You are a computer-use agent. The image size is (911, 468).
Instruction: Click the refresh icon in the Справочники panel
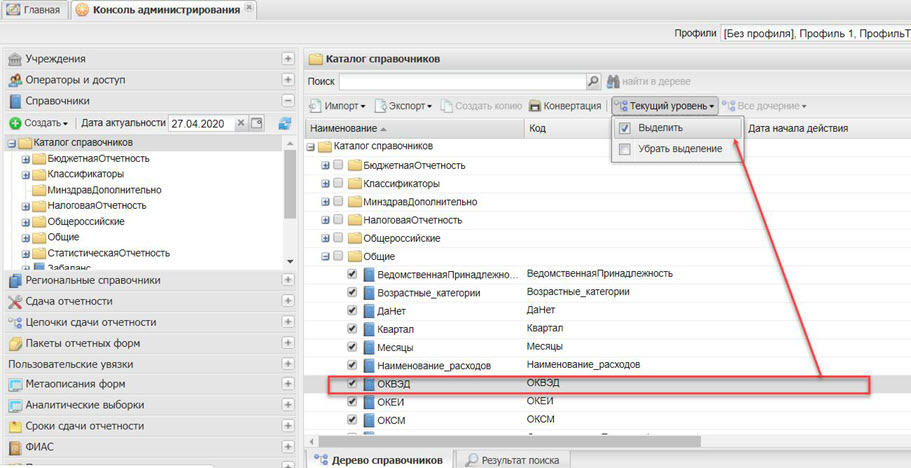tap(284, 123)
